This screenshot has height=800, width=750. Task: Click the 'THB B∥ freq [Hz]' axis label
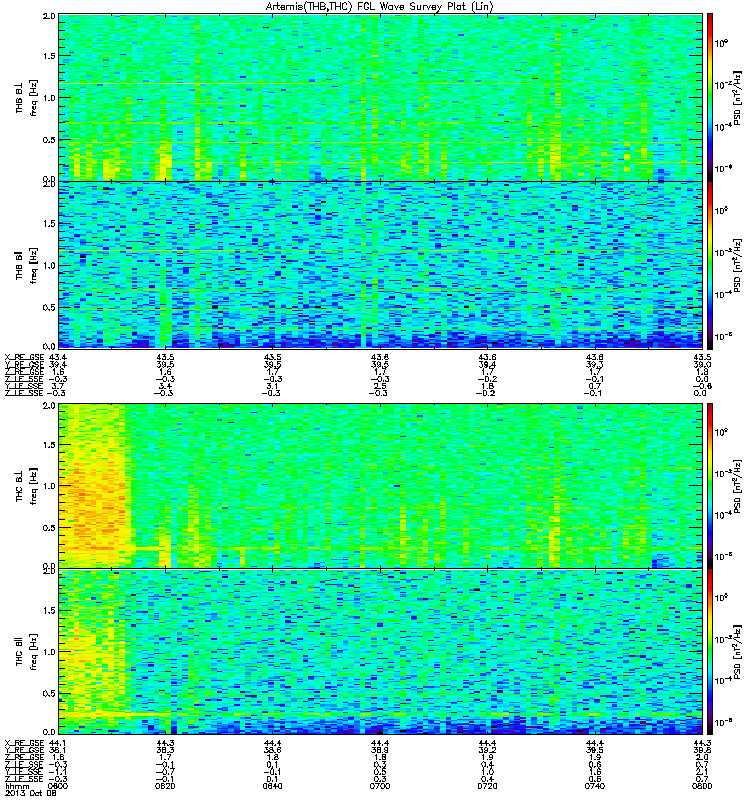point(26,265)
